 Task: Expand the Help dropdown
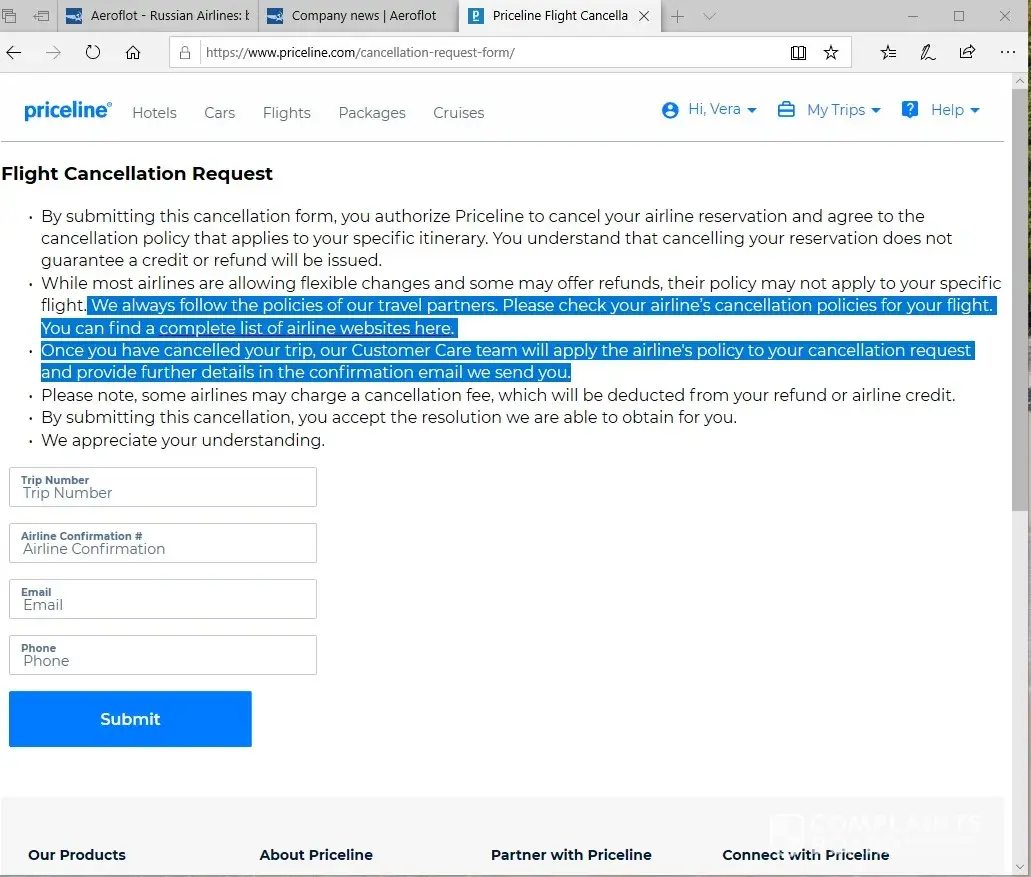[955, 110]
